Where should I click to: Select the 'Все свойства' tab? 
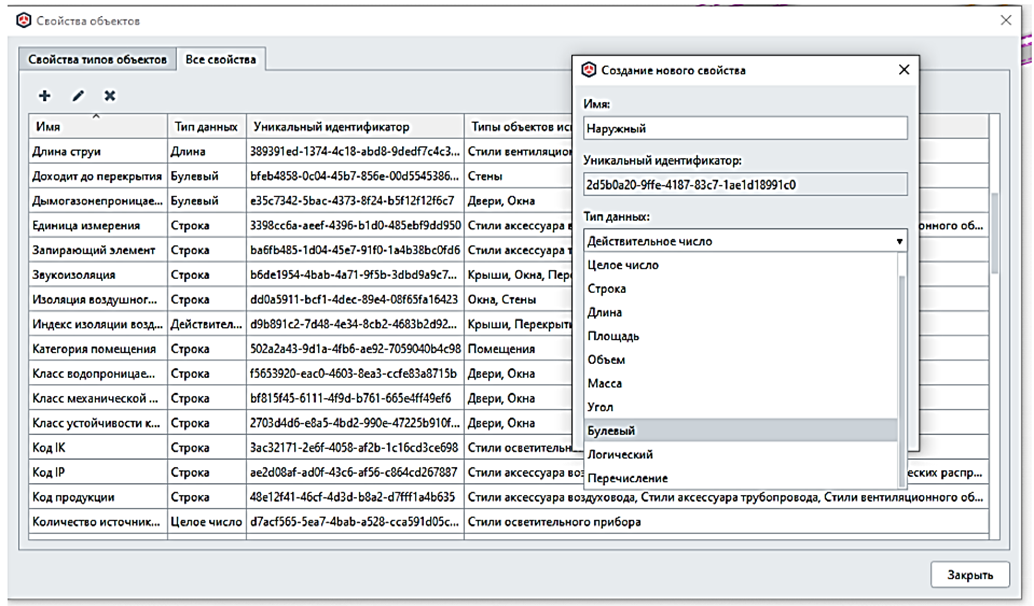click(x=221, y=59)
